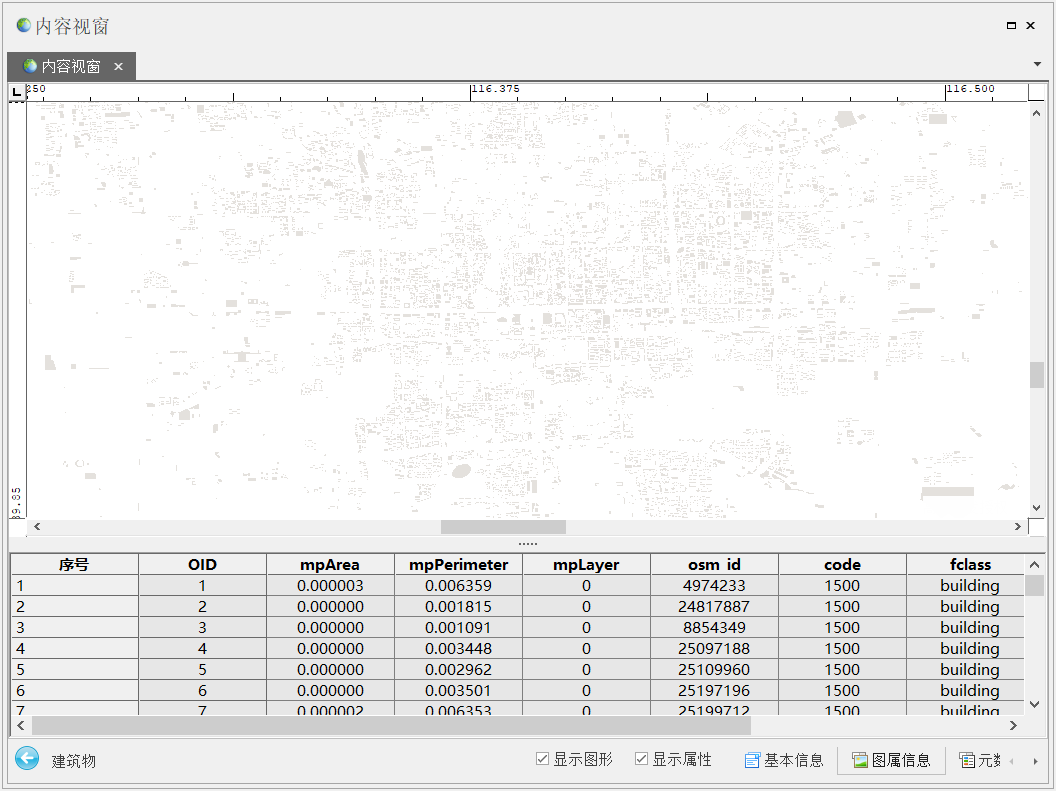Click the osm_id column header
The image size is (1056, 791).
(x=714, y=564)
